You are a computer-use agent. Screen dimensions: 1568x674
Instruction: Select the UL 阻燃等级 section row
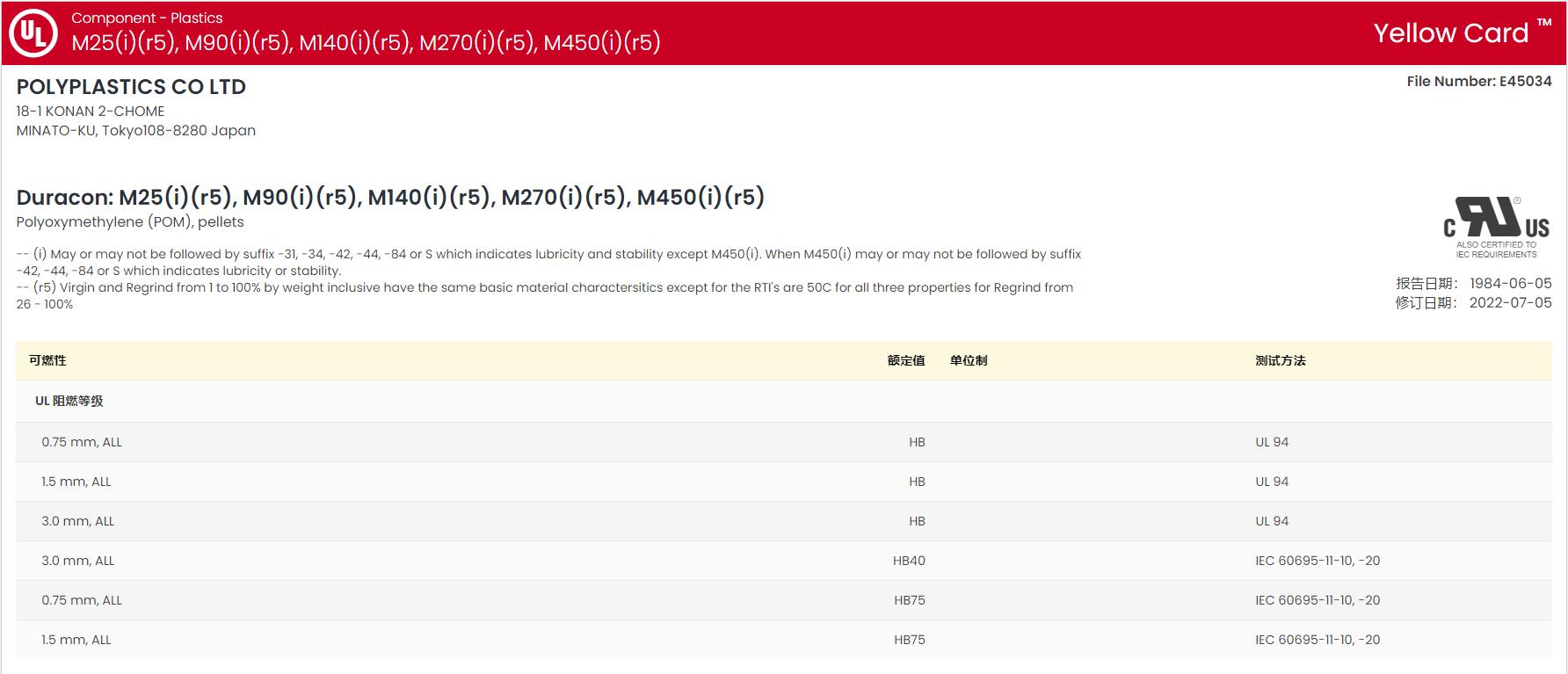click(784, 401)
